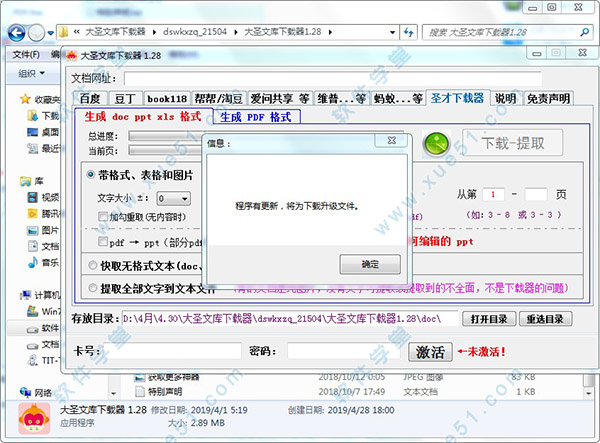Open the recent pages dropdown arrow
The image size is (600, 443).
pos(51,33)
